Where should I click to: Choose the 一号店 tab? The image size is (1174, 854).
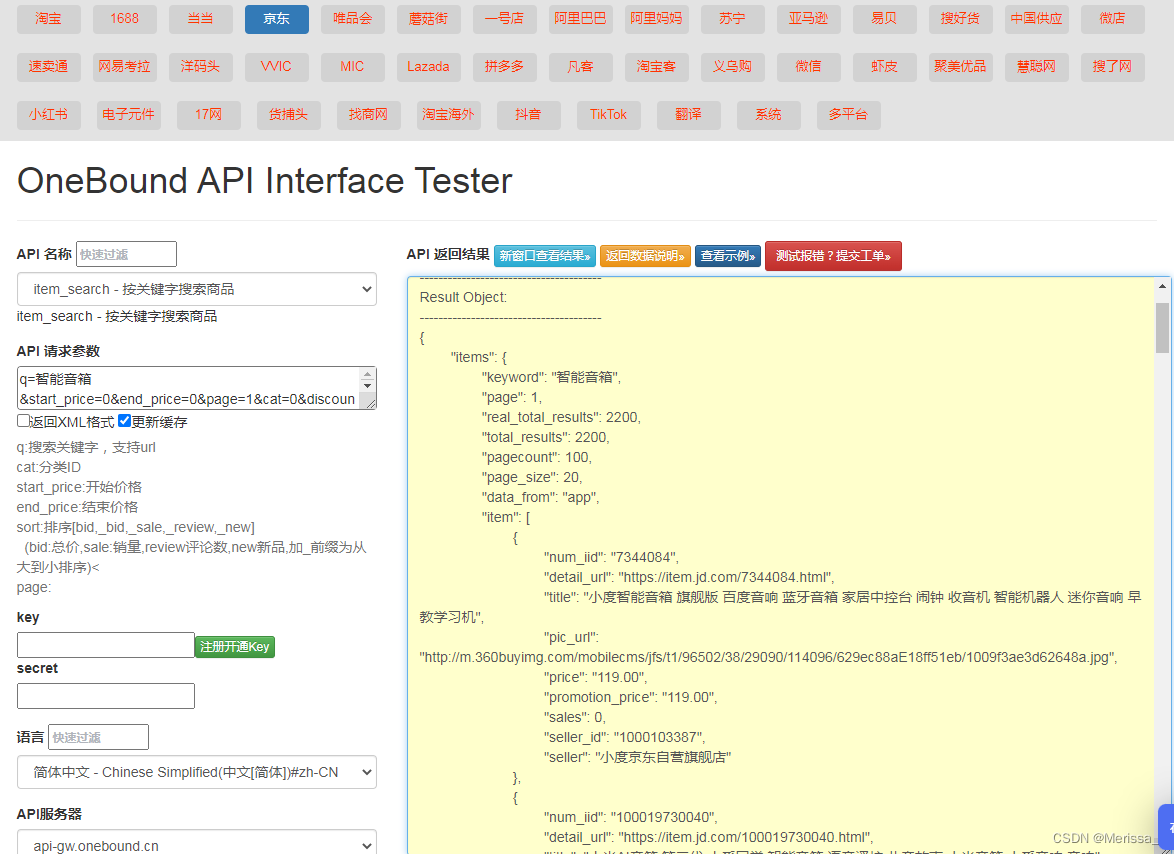point(505,19)
